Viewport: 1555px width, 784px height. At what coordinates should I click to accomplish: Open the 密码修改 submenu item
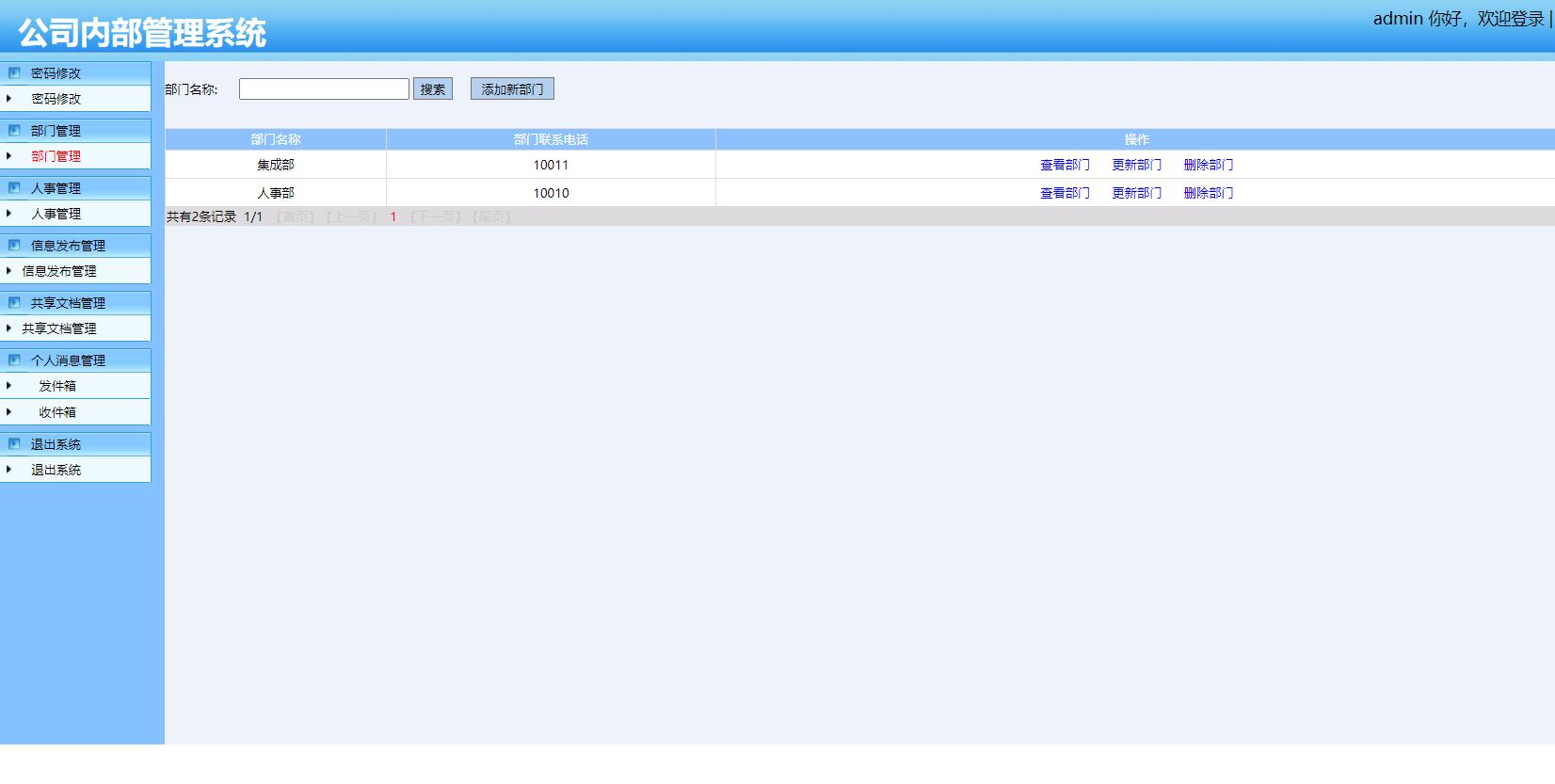click(56, 99)
